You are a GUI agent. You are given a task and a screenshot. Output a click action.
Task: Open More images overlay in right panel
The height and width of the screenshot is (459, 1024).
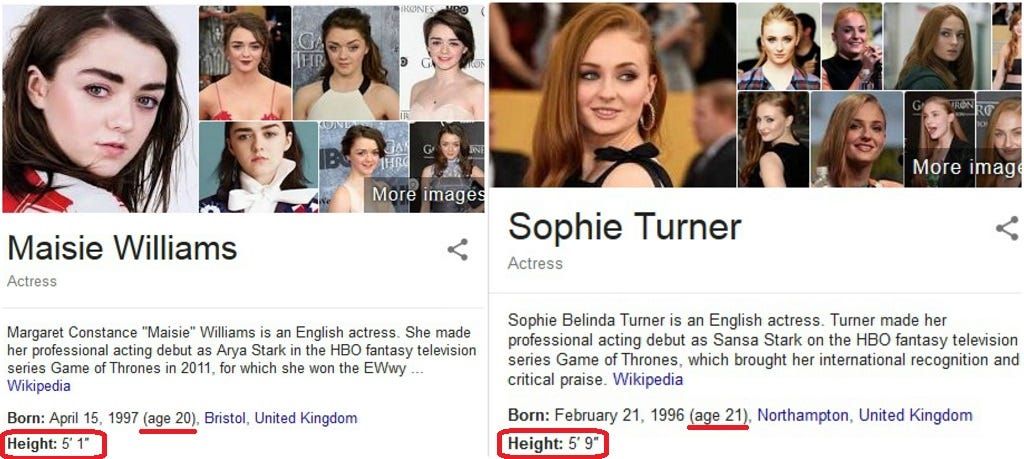pyautogui.click(x=967, y=166)
